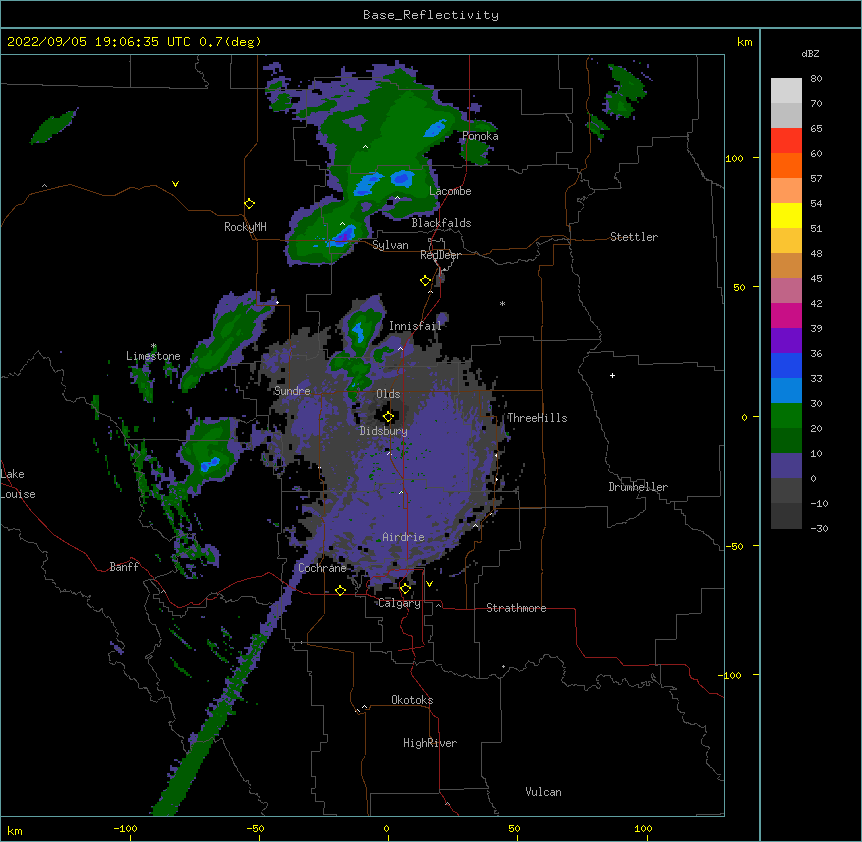Click the dBZ legend heading
This screenshot has width=862, height=842.
[810, 53]
